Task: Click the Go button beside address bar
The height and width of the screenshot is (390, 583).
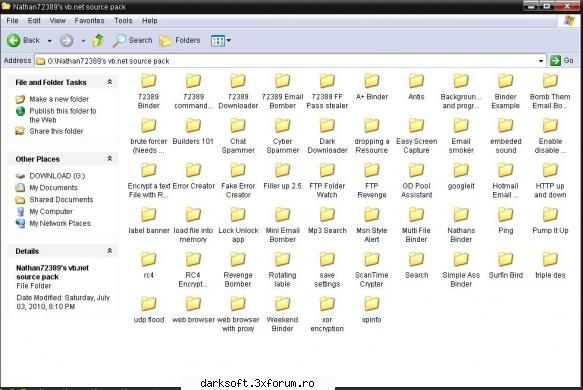Action: 562,60
